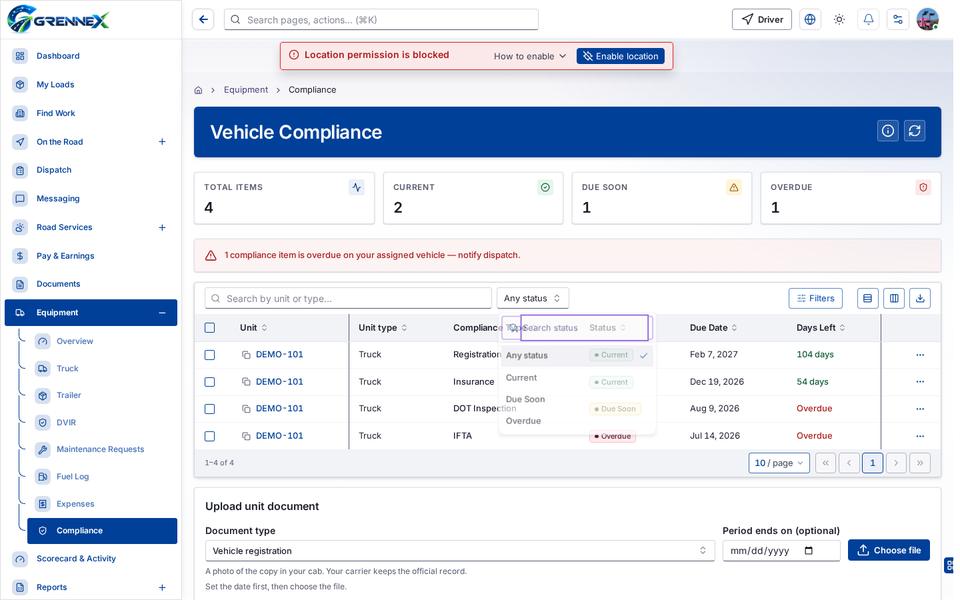Open row actions menu for Registration row
960x600 pixels.
[x=920, y=354]
